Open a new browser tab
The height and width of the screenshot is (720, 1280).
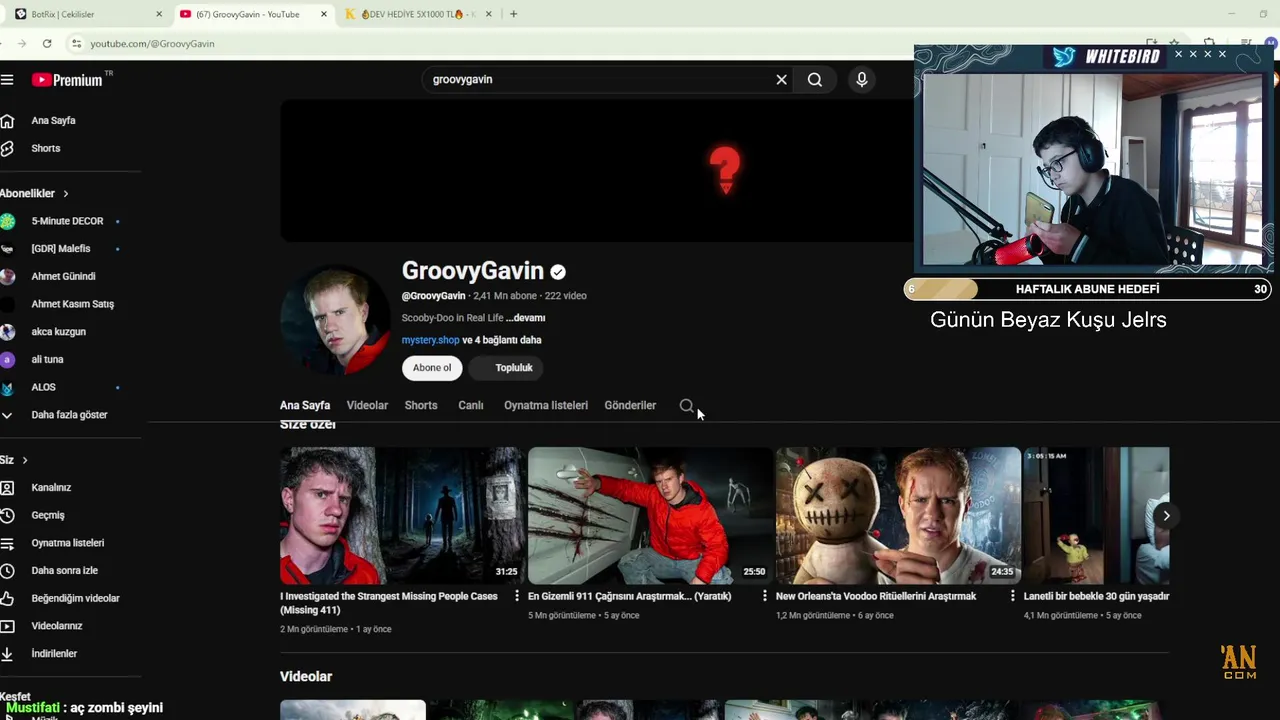pyautogui.click(x=514, y=14)
